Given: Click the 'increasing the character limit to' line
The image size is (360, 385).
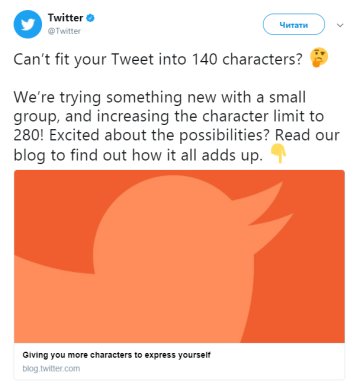Looking at the screenshot, I should click(x=169, y=116).
